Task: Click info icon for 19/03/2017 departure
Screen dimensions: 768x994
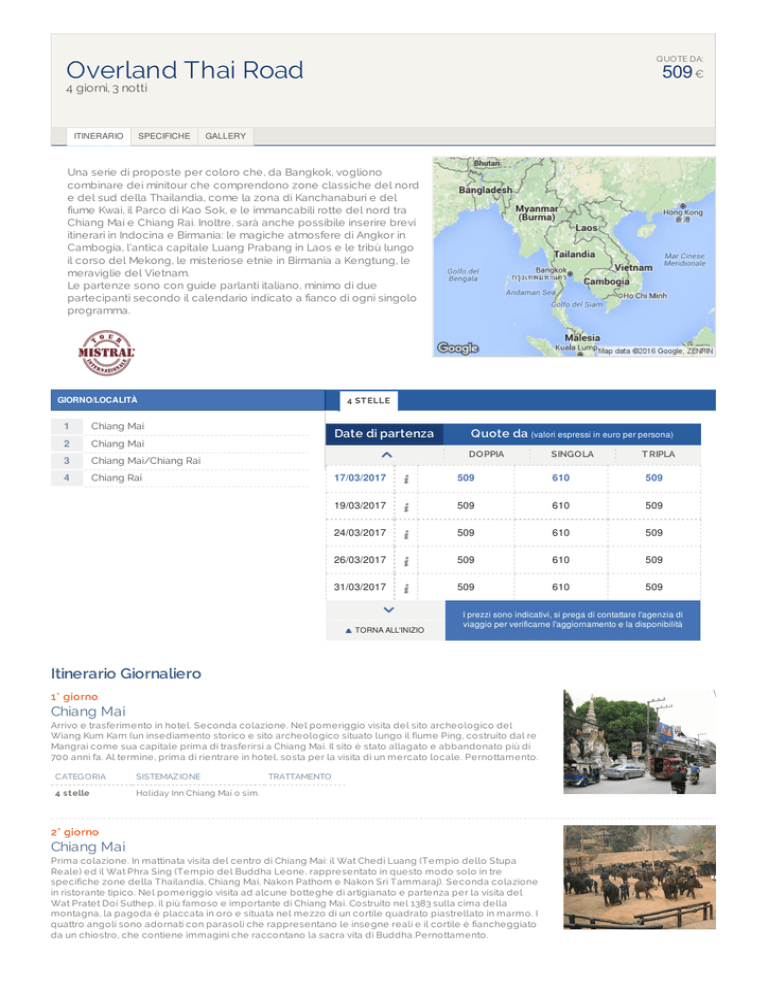Action: 406,507
